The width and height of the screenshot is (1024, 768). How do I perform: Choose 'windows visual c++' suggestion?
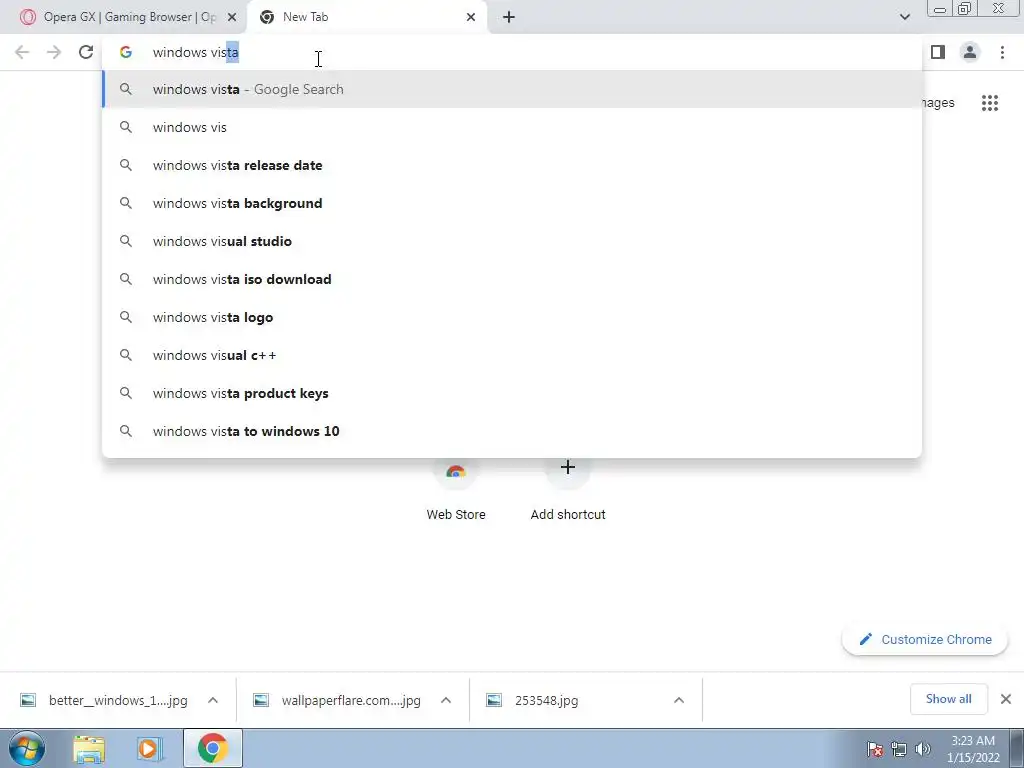[512, 355]
